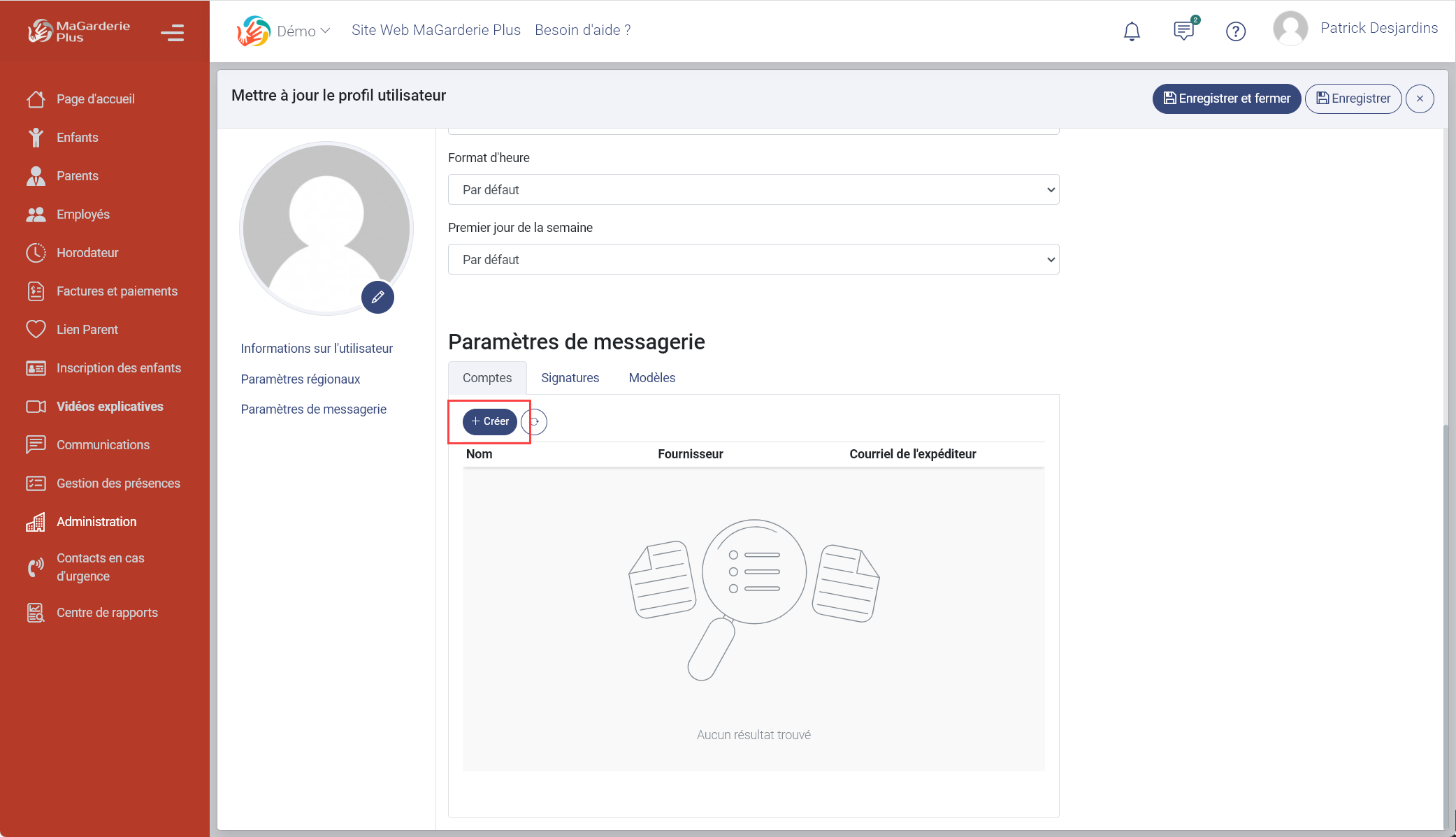Open the Démo garderie selector
The image size is (1456, 837).
click(301, 31)
